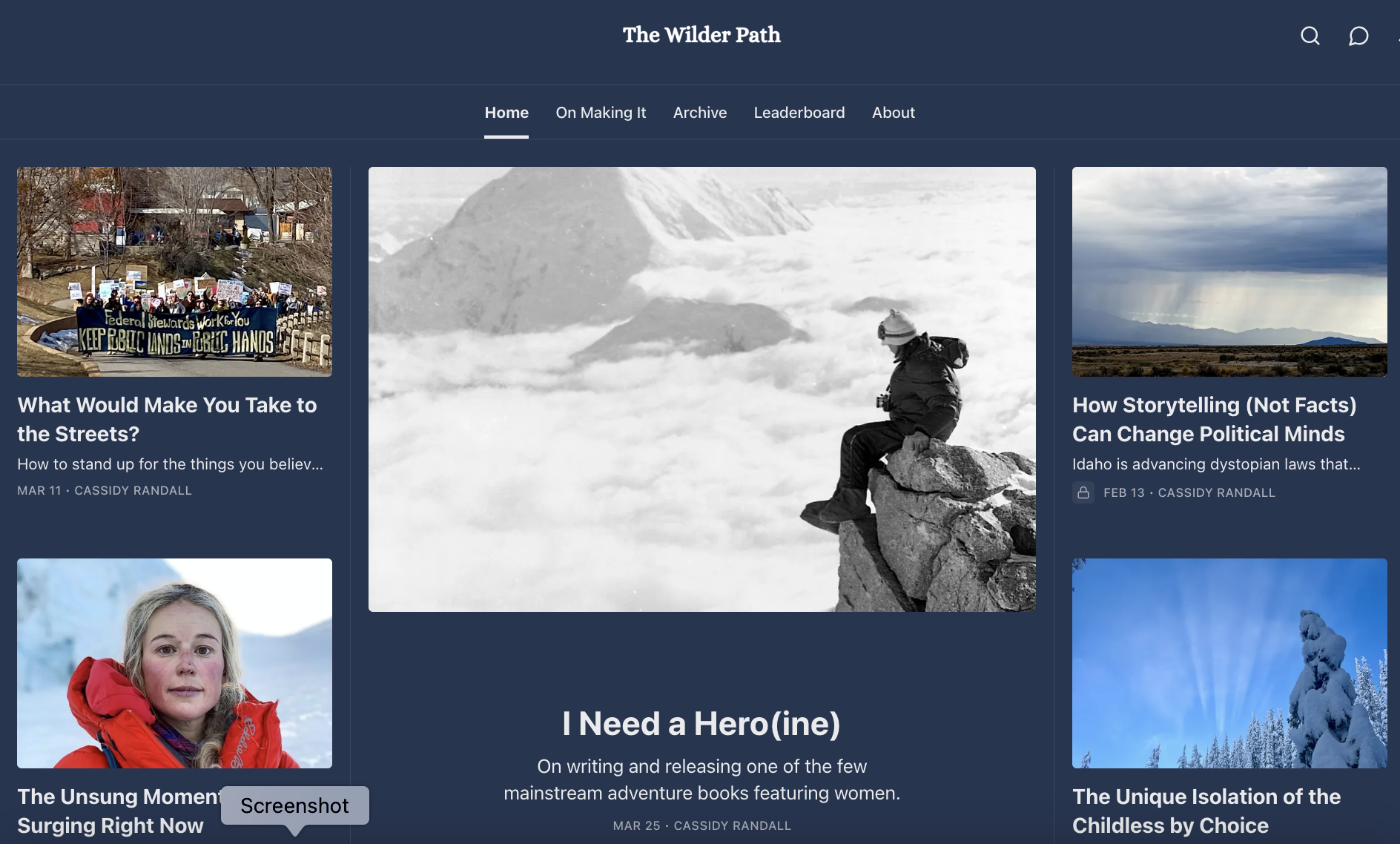
Task: Open the 'I Need a Hero(ine)' headline
Action: click(701, 723)
